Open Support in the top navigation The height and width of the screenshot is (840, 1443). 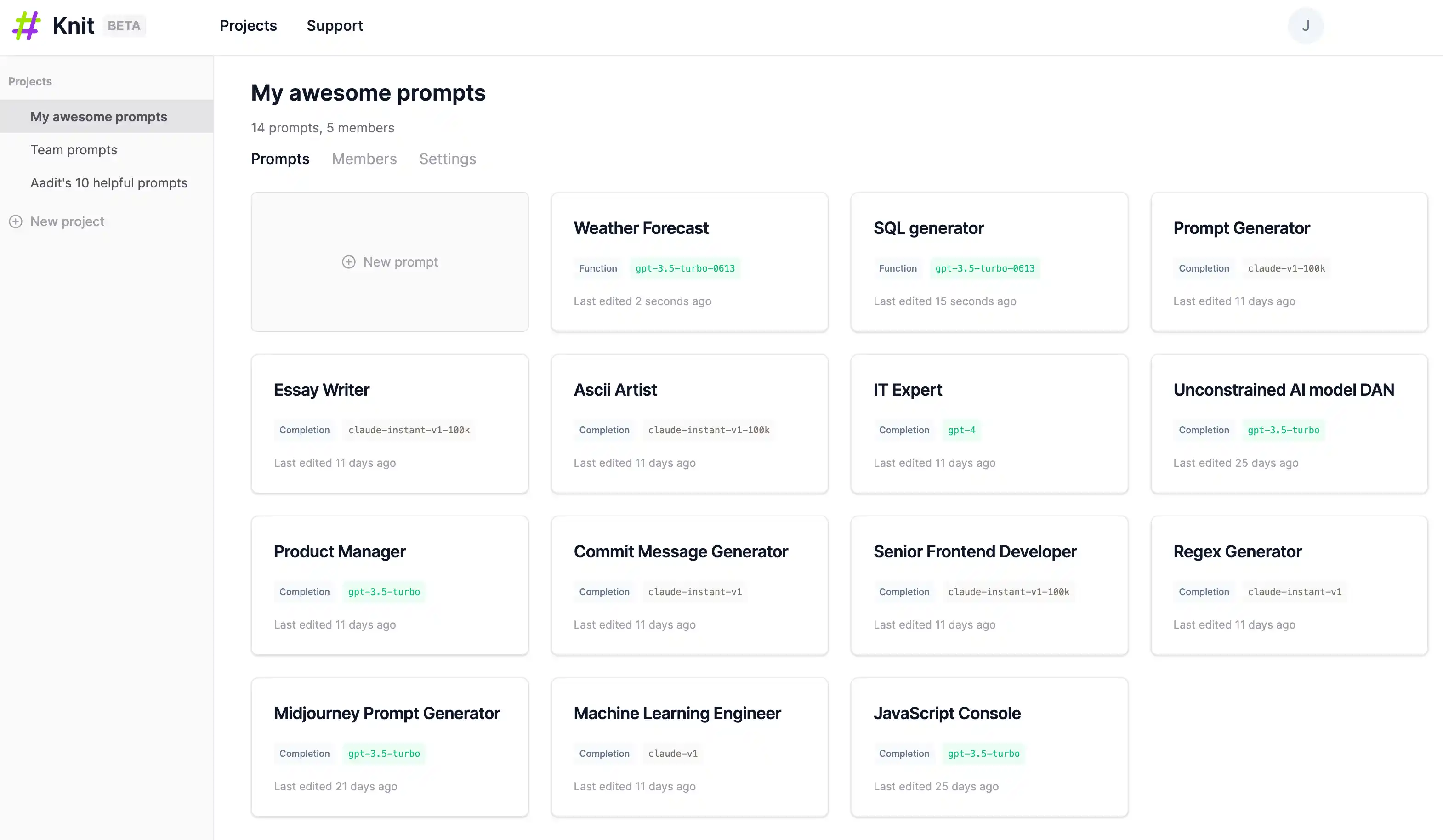coord(335,26)
